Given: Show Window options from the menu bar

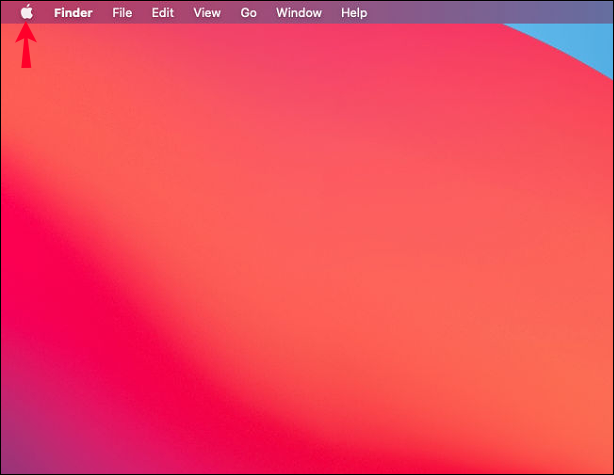Looking at the screenshot, I should 299,13.
